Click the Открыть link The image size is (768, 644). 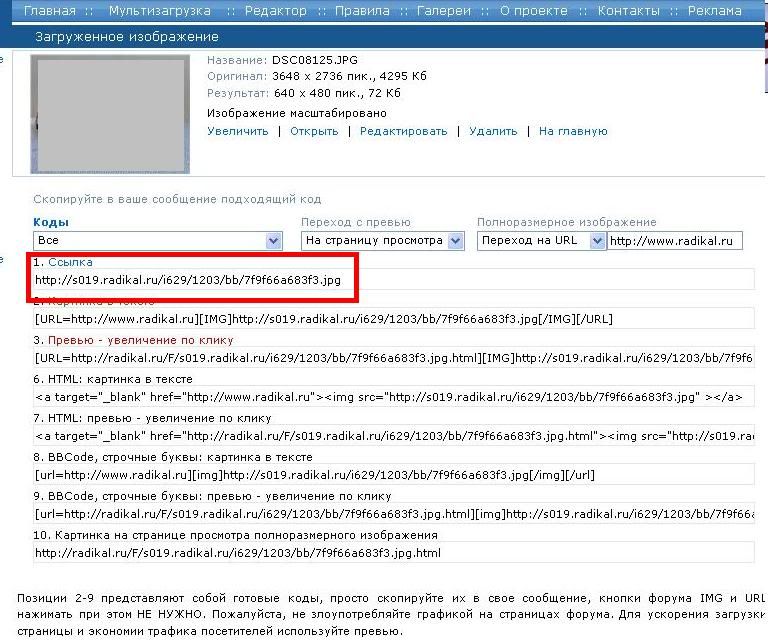tap(314, 131)
